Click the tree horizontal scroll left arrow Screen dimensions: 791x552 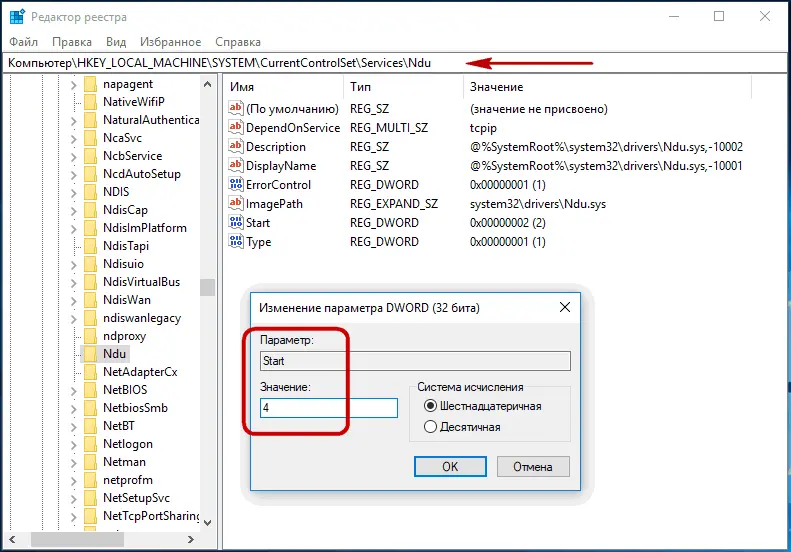(12, 539)
